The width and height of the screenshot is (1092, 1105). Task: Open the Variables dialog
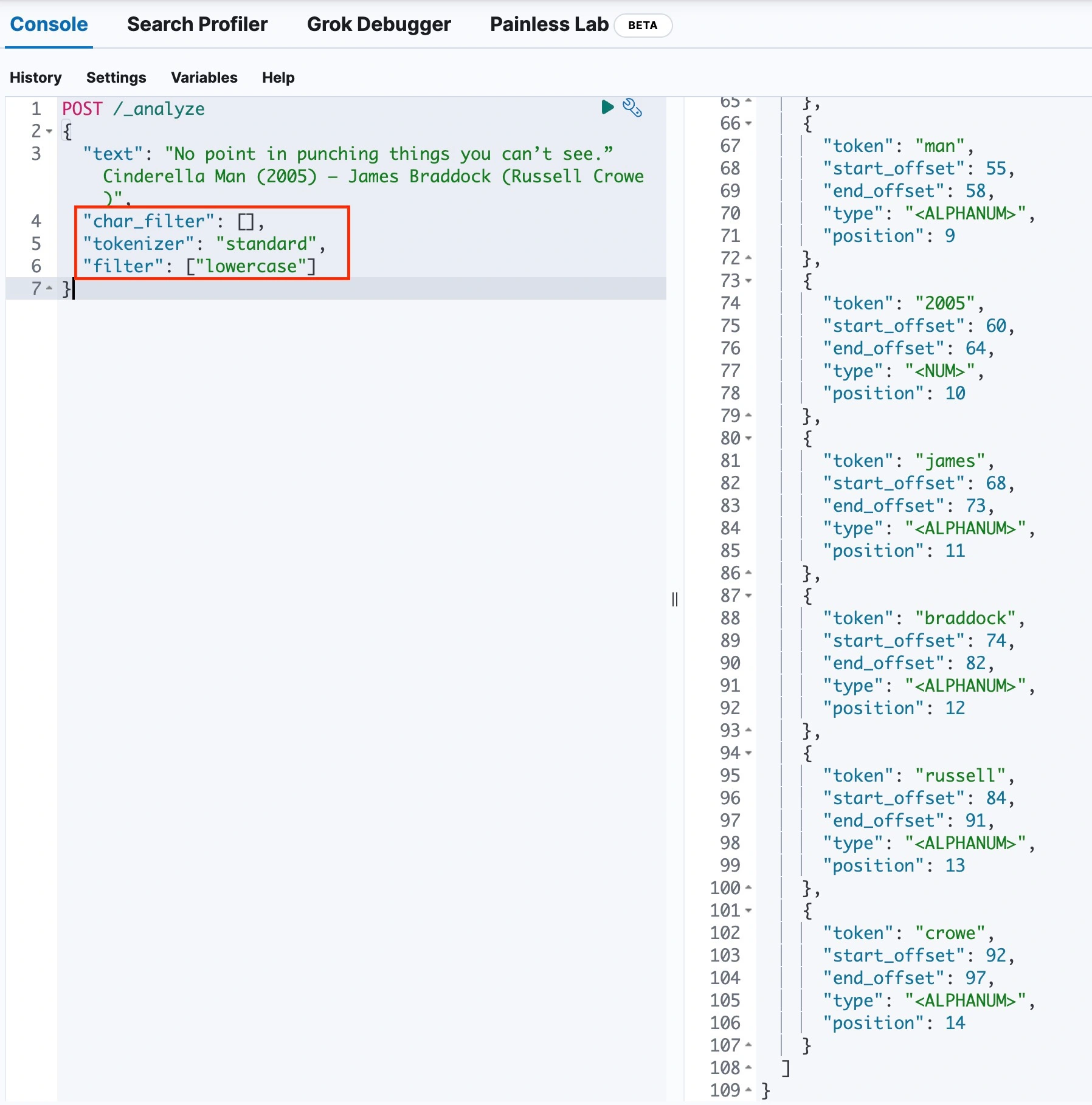pos(204,77)
